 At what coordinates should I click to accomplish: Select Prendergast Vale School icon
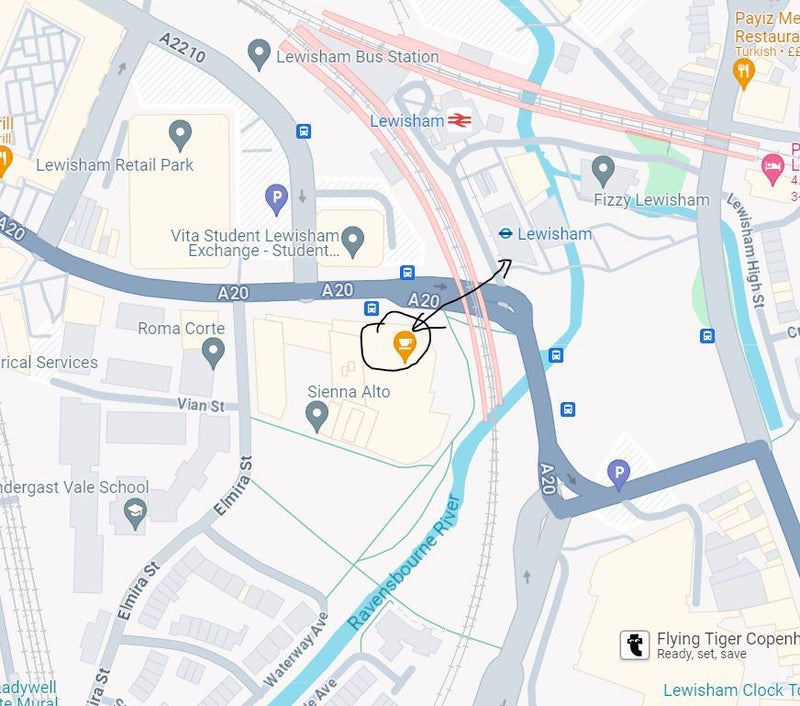135,514
